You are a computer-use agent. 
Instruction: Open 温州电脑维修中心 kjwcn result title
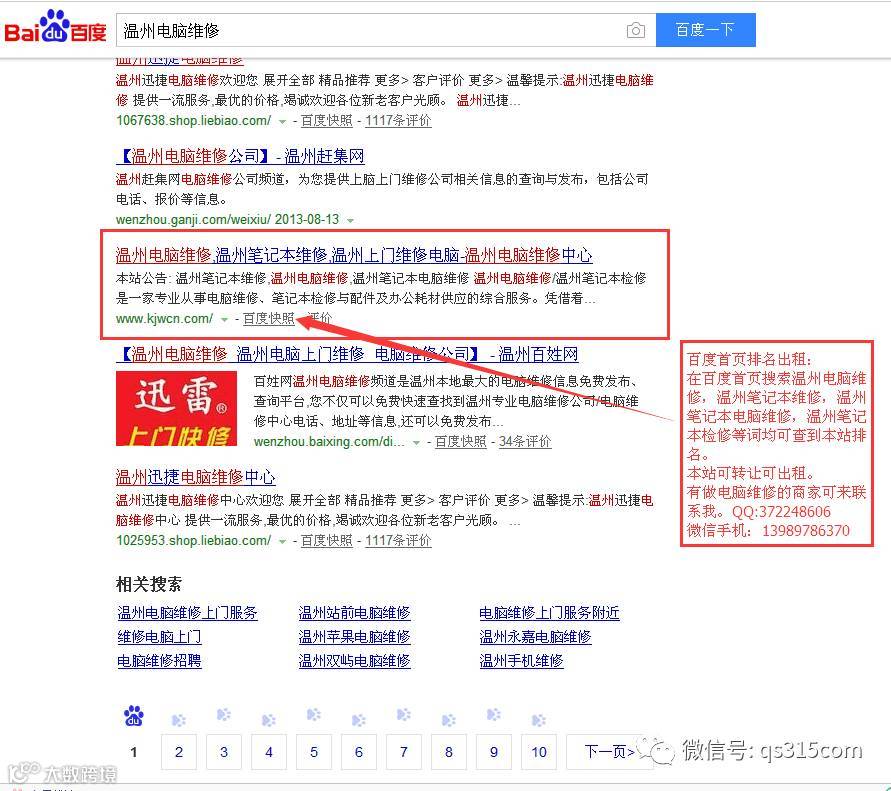[x=354, y=255]
